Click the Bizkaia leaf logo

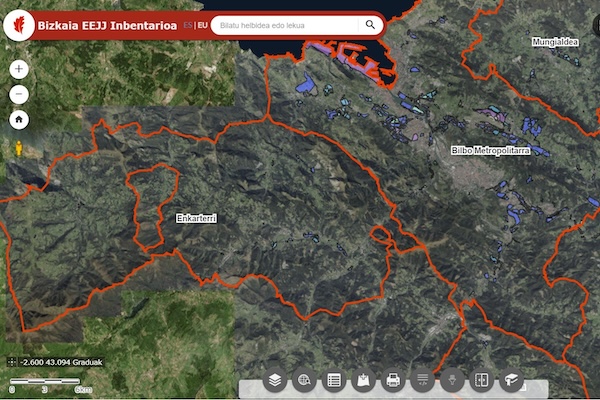pyautogui.click(x=17, y=26)
